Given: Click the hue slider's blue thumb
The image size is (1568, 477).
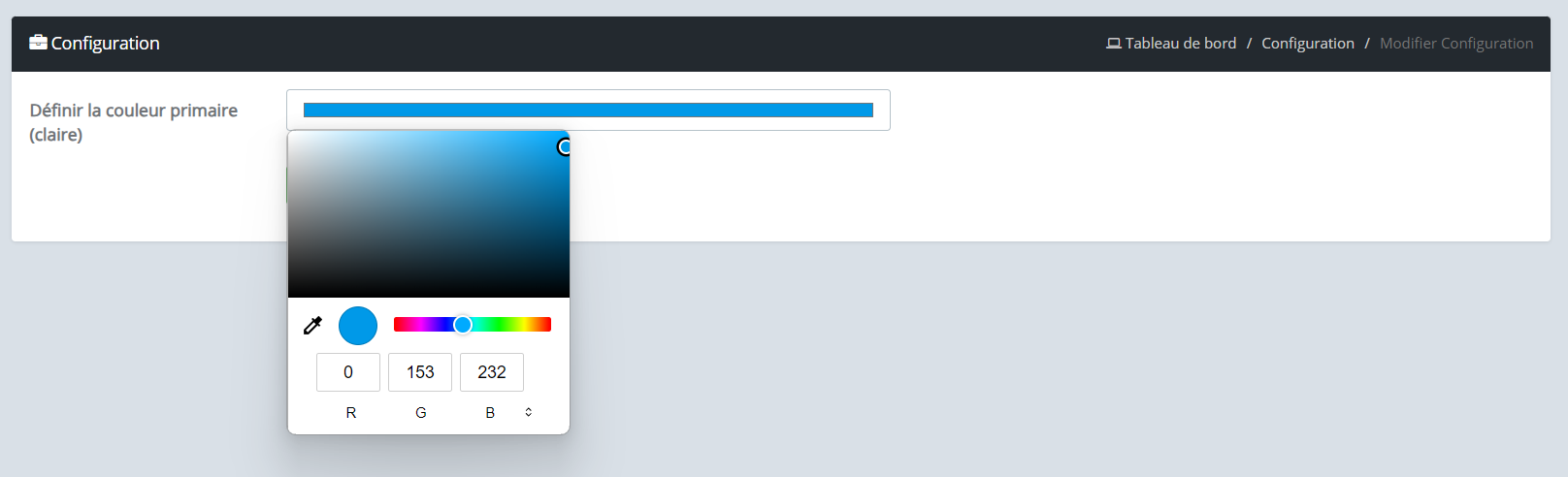Looking at the screenshot, I should point(463,325).
